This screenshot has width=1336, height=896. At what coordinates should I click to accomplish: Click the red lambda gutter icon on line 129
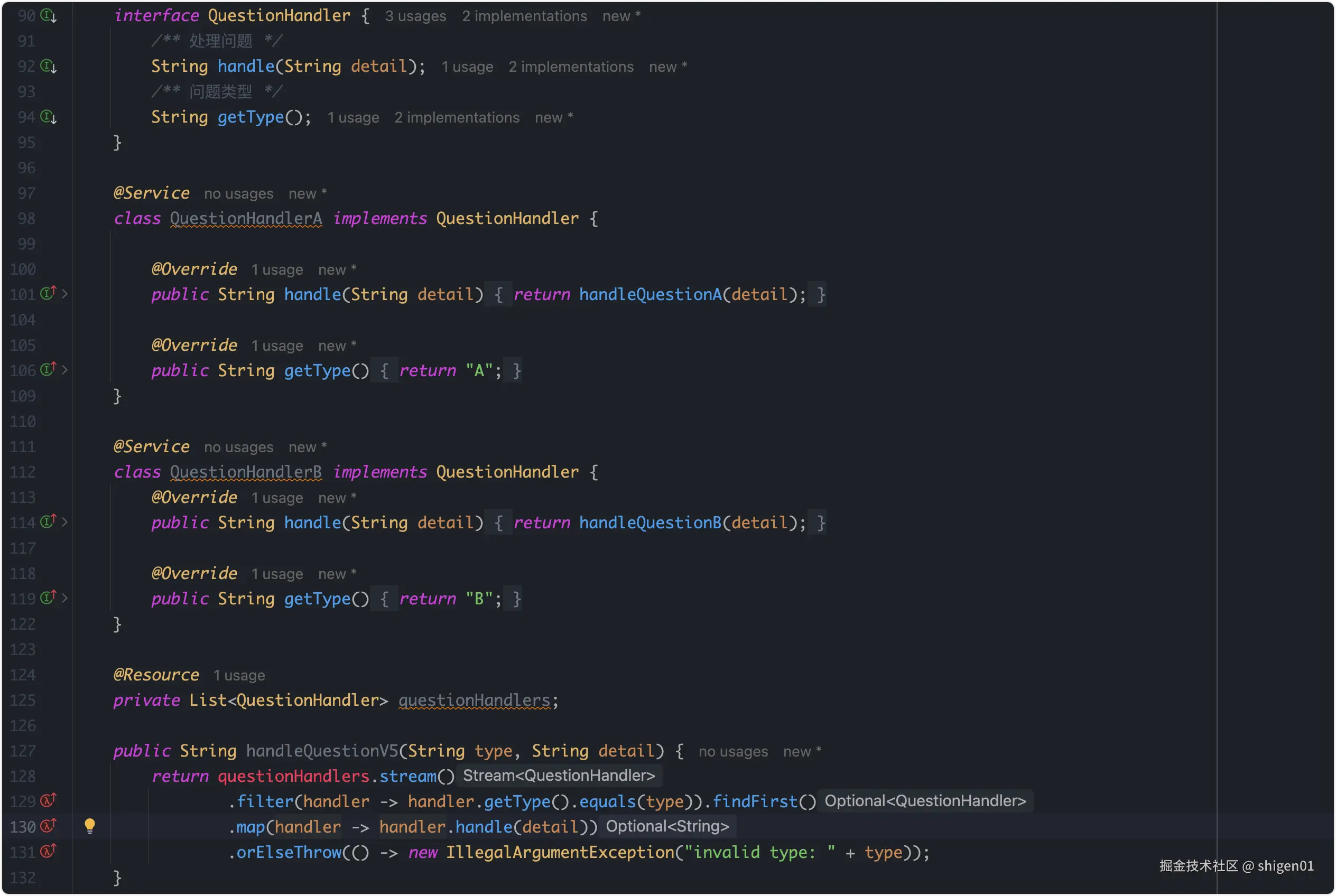pyautogui.click(x=48, y=800)
